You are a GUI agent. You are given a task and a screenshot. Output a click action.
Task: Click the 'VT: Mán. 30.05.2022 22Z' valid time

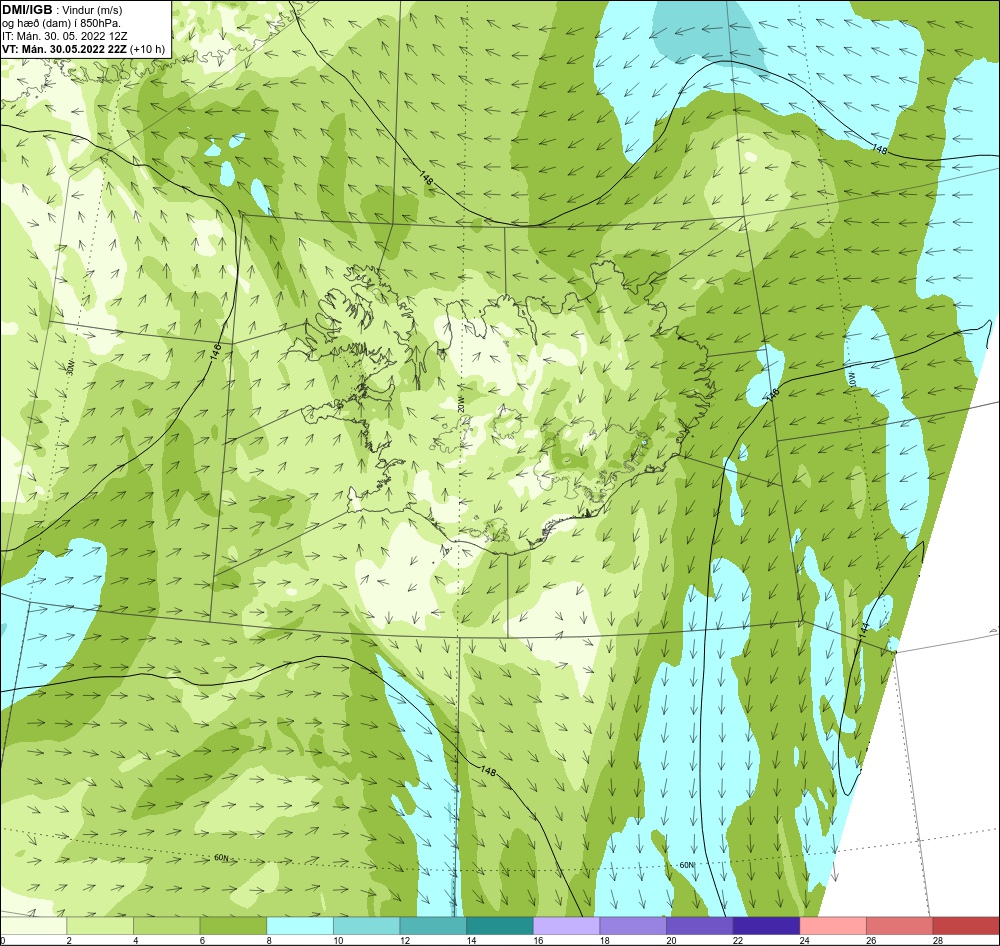point(64,49)
